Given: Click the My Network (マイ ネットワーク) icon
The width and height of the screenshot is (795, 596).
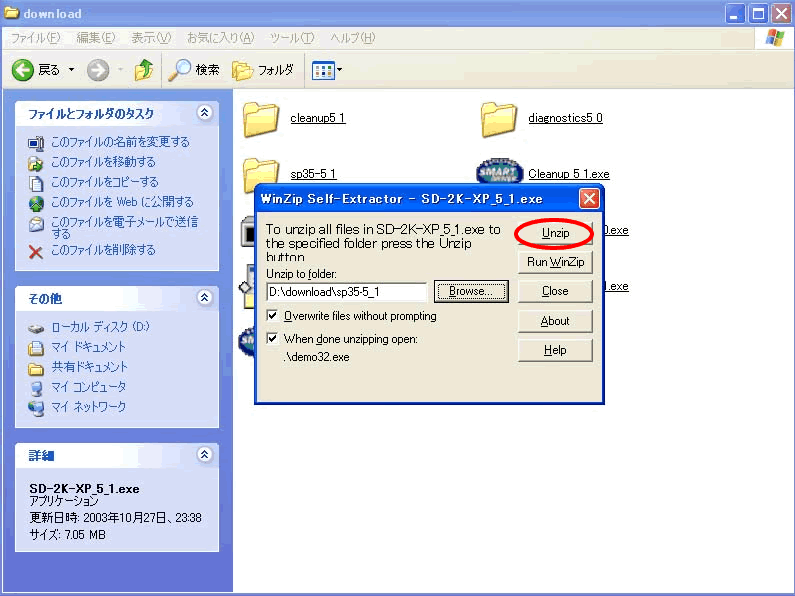Looking at the screenshot, I should pyautogui.click(x=36, y=408).
